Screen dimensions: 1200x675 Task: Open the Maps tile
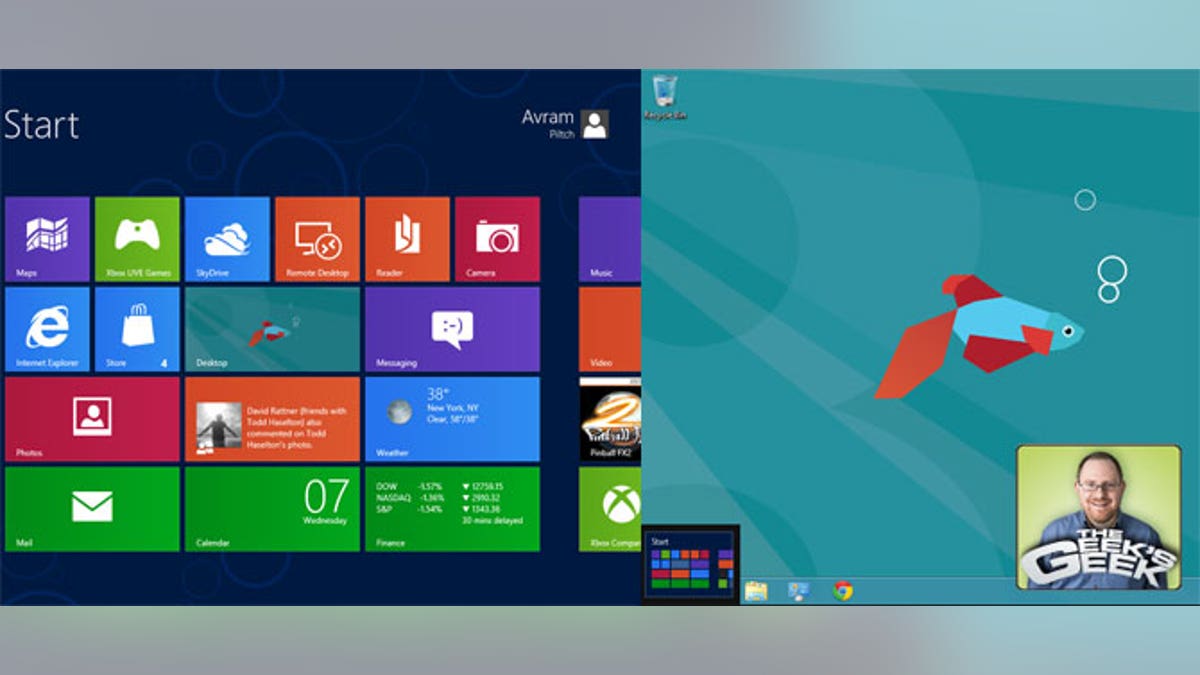click(x=47, y=239)
